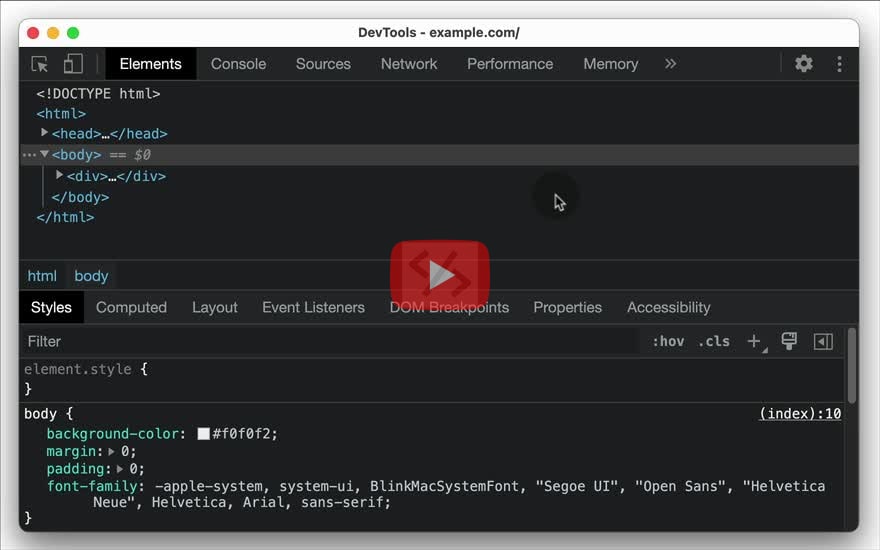The height and width of the screenshot is (550, 880).
Task: Open the #f0f0f2 color swatch picker
Action: coord(203,433)
